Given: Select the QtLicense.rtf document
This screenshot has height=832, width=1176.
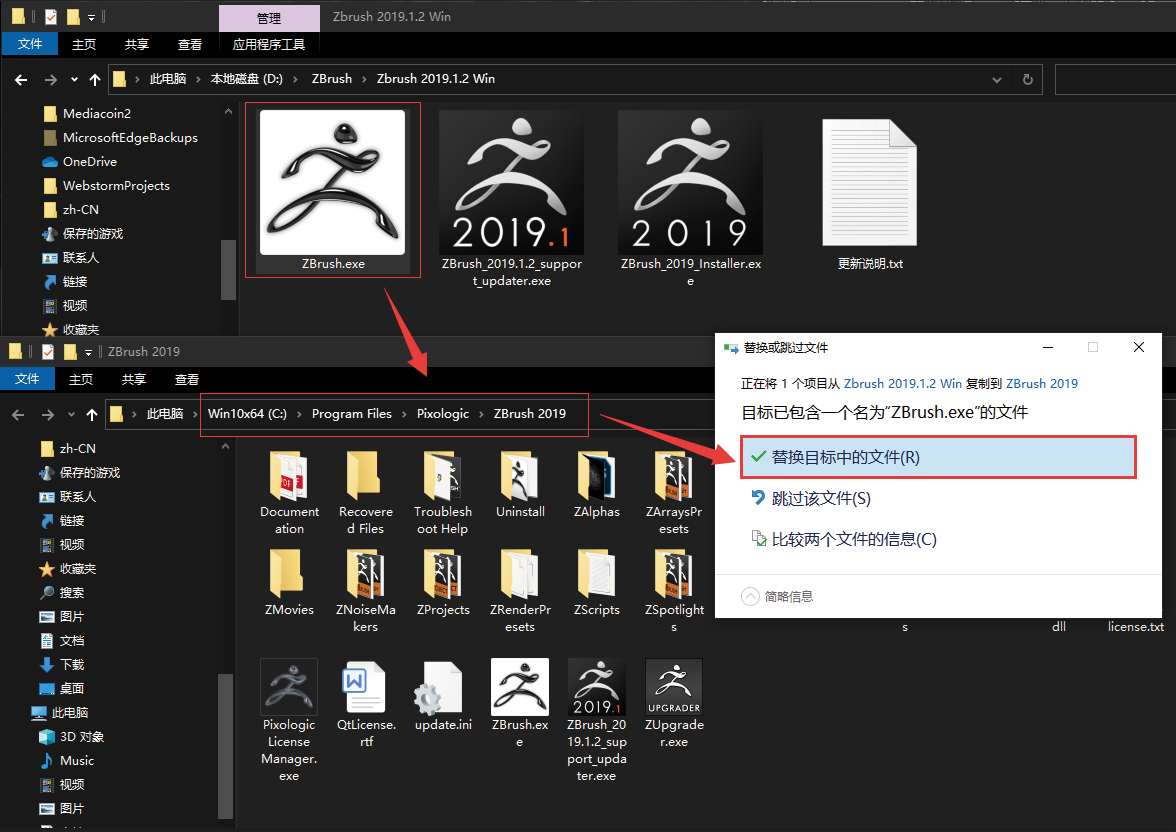Looking at the screenshot, I should [x=365, y=687].
